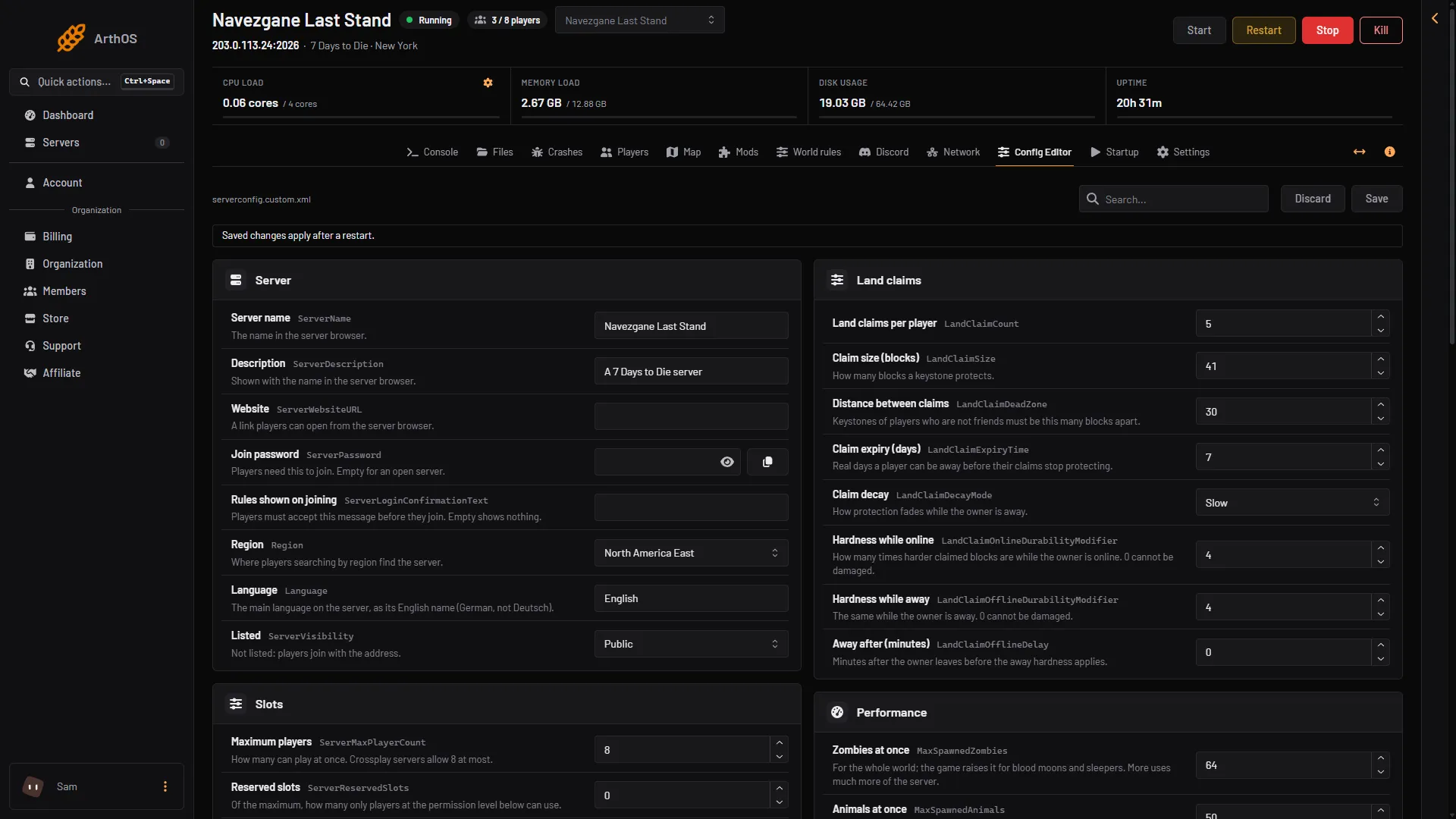
Task: Save the config changes
Action: [1376, 199]
